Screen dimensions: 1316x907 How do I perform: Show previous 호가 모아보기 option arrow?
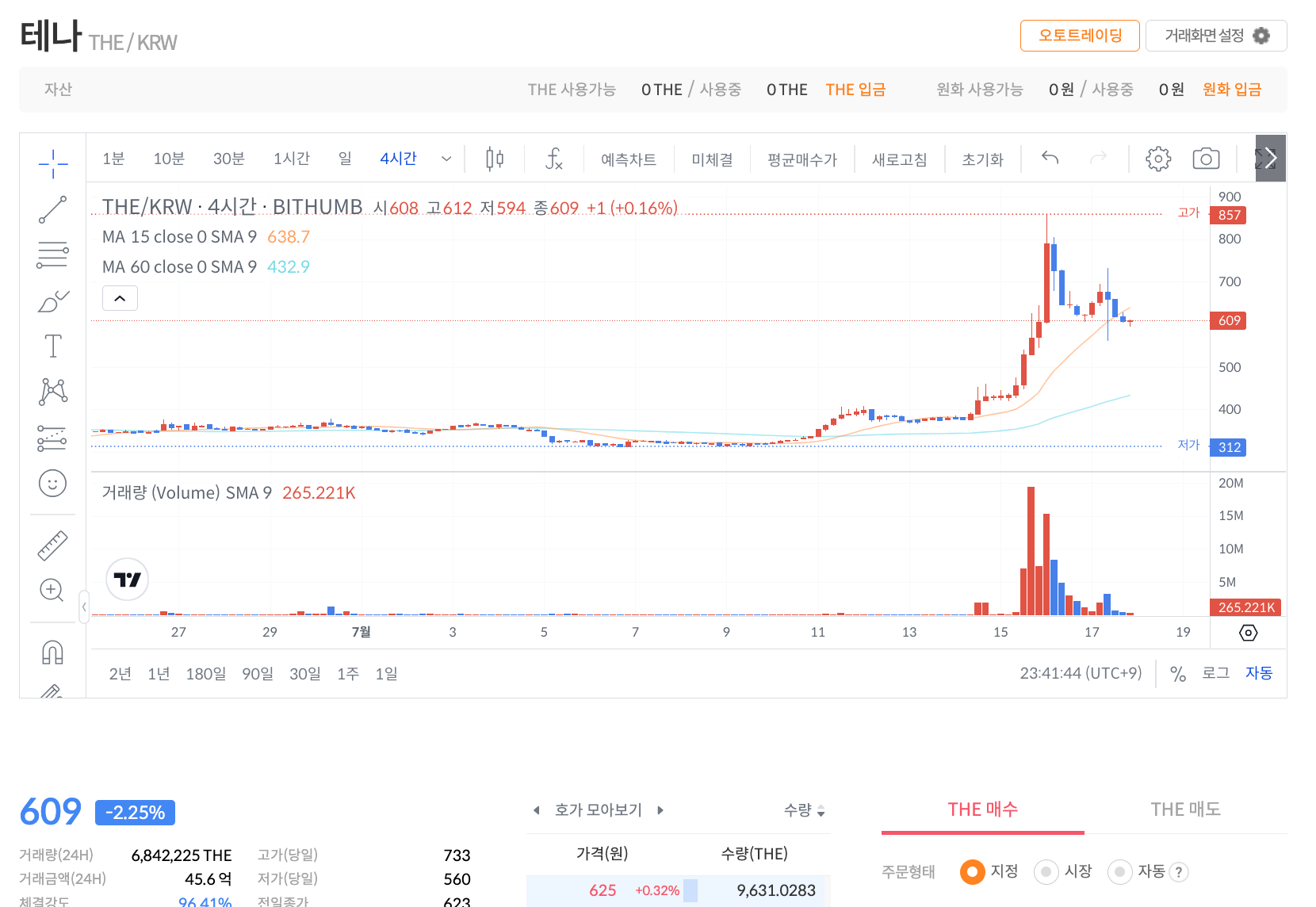coord(537,810)
